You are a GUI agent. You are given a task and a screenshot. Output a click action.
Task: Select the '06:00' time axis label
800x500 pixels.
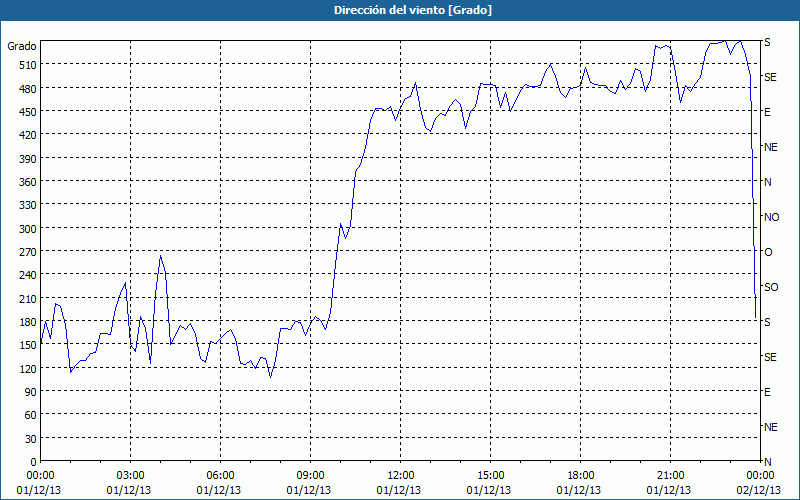point(220,476)
